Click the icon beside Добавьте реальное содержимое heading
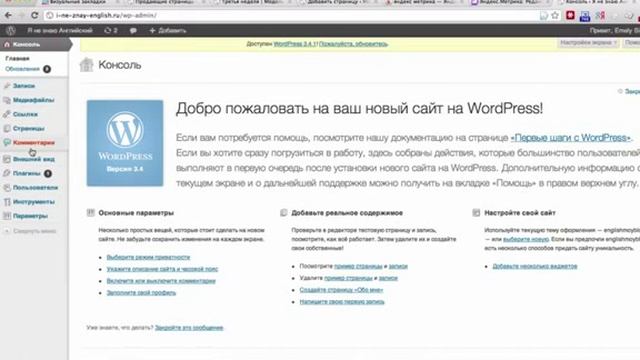 (284, 213)
